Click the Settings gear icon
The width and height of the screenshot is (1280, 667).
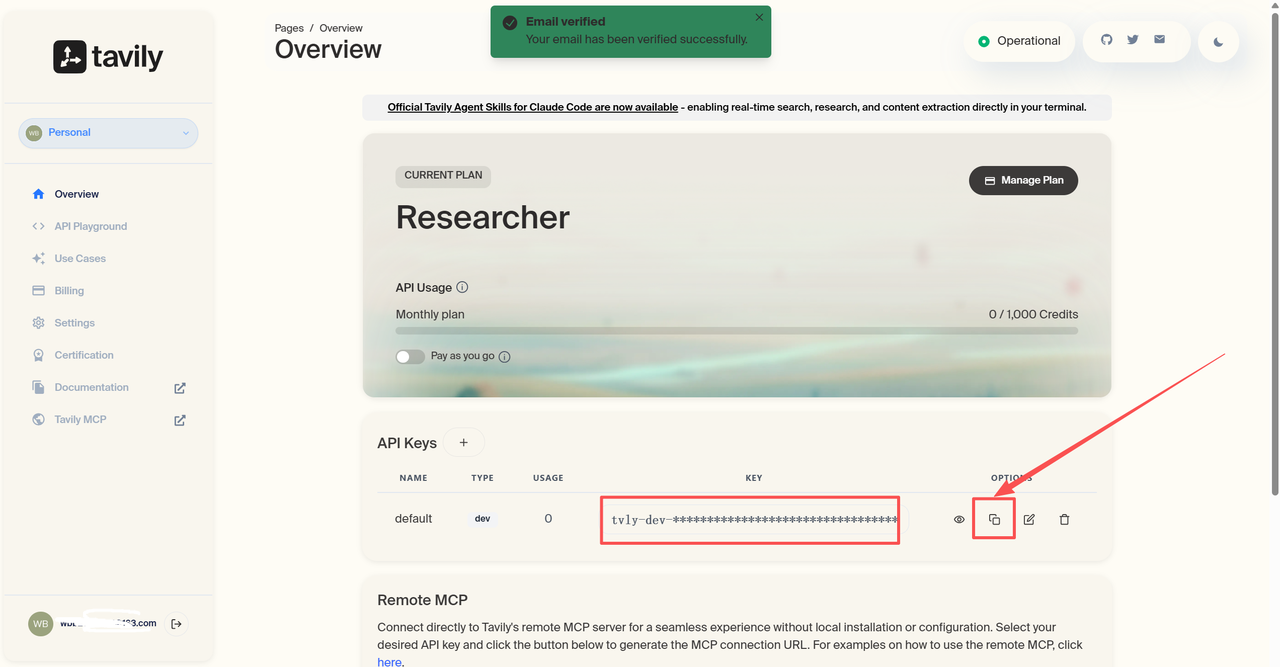38,323
